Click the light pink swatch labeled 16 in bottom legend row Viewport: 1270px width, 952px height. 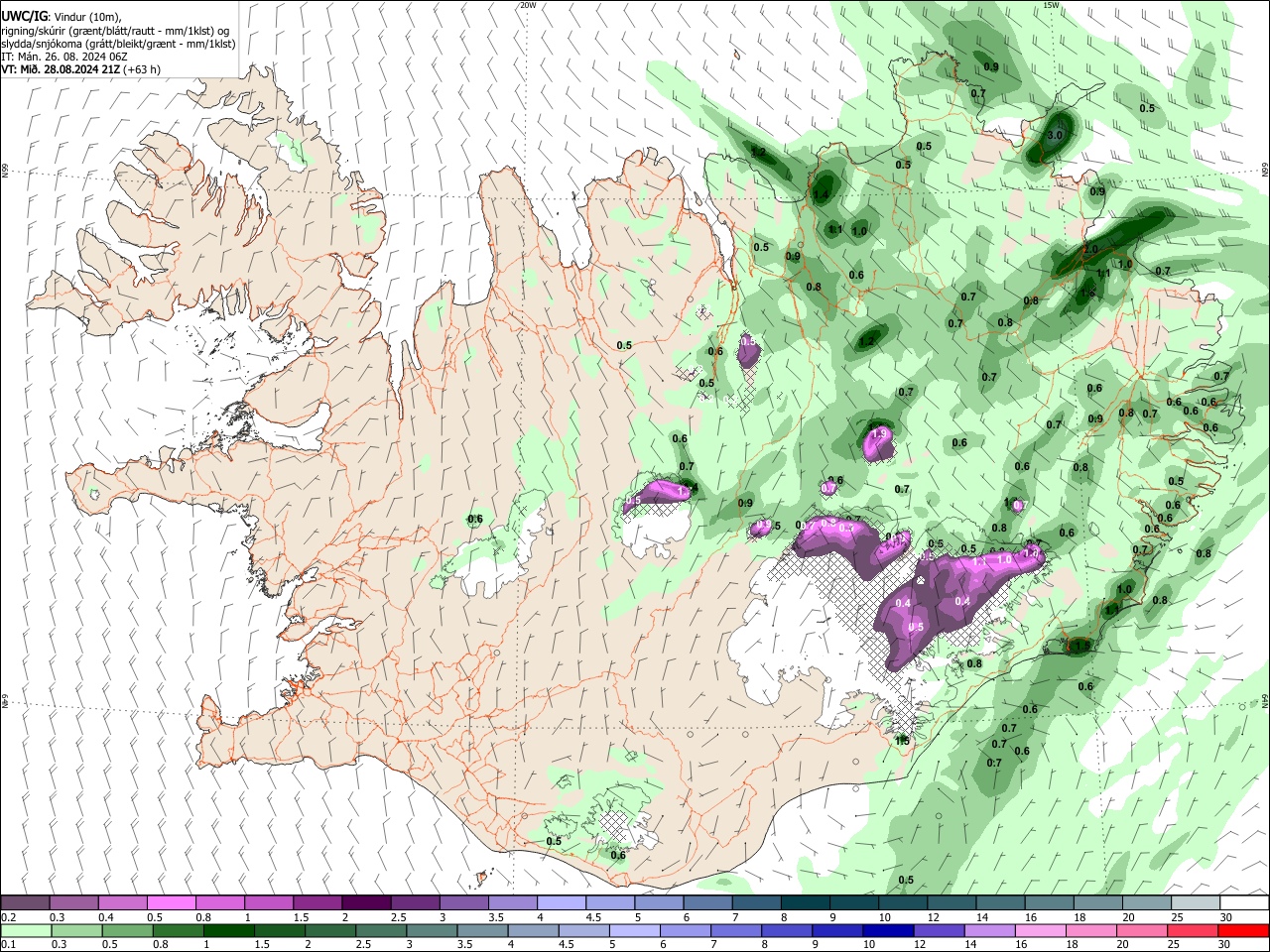(1040, 930)
